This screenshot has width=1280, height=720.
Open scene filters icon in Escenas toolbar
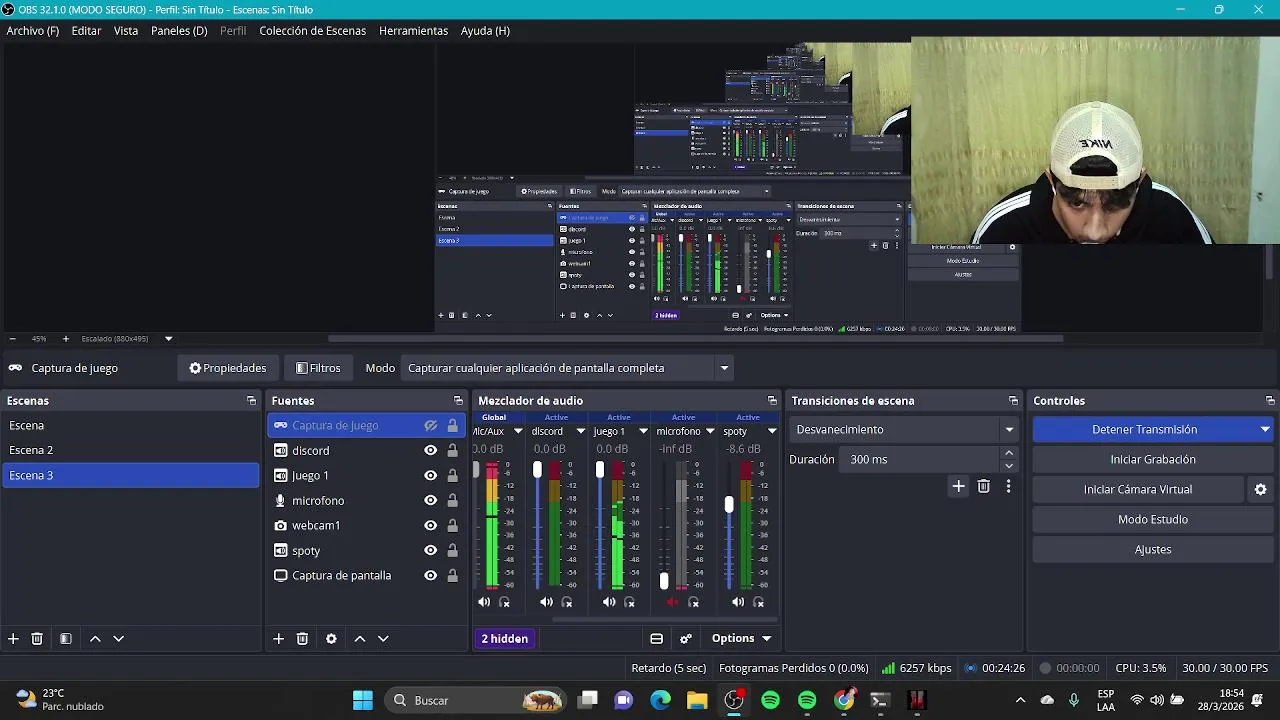point(65,638)
